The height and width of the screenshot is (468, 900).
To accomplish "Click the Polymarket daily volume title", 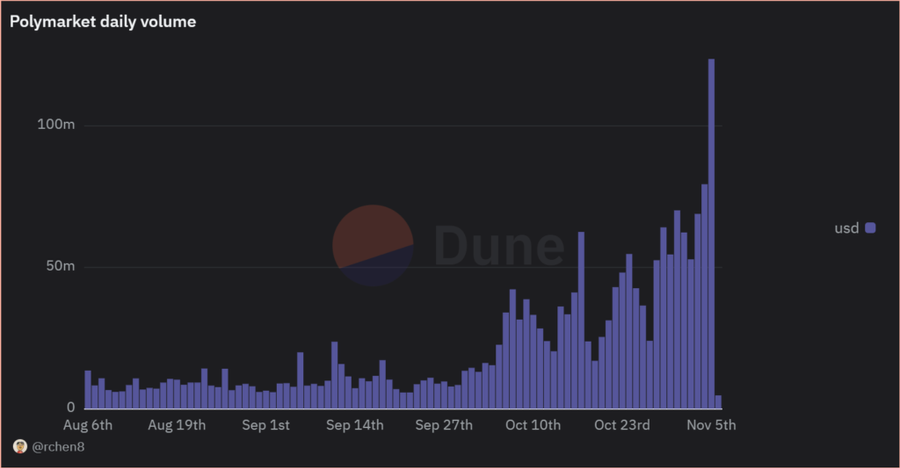I will tap(103, 22).
